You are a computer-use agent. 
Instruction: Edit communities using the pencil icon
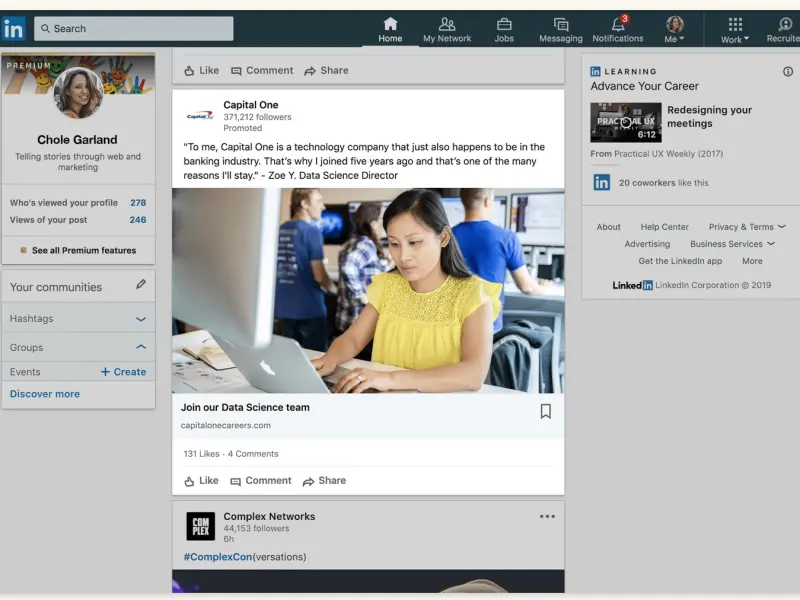click(141, 285)
